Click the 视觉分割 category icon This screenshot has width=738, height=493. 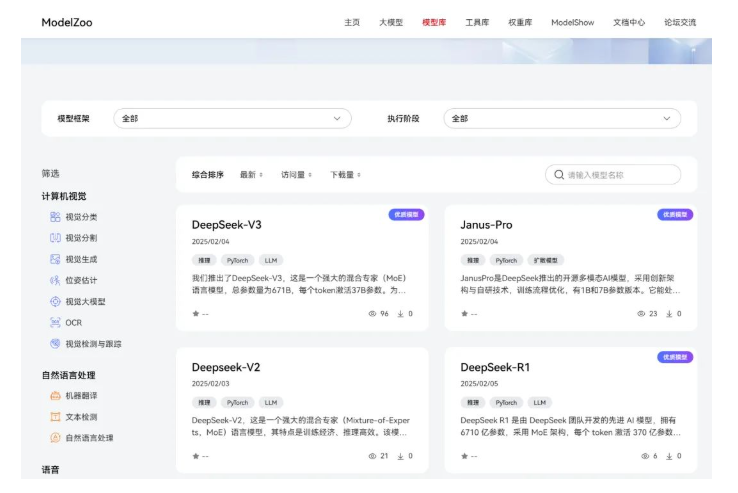click(55, 238)
